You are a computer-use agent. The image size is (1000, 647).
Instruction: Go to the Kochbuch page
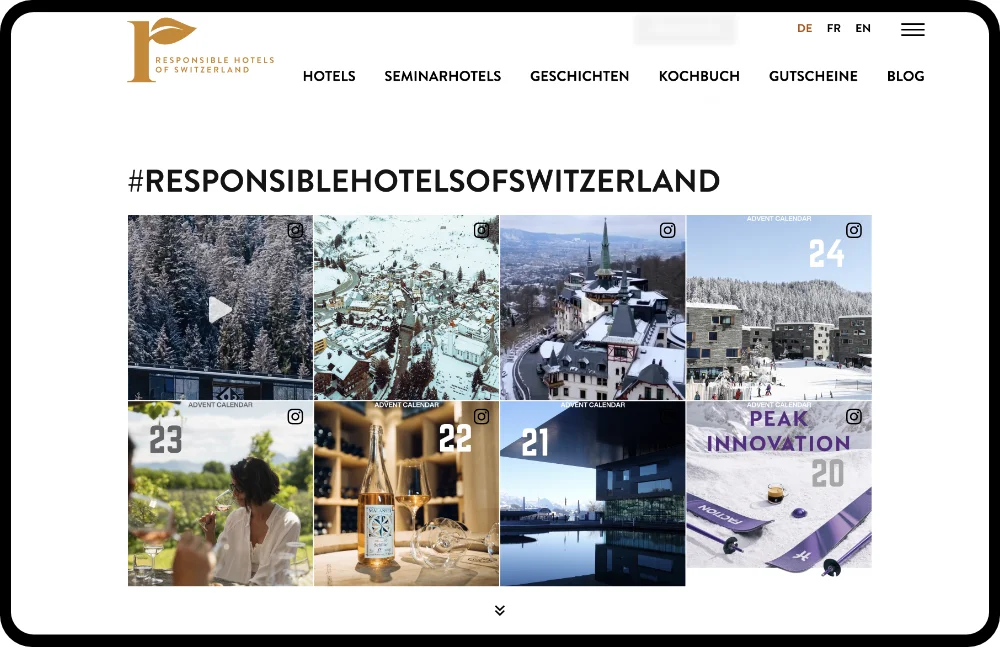699,76
